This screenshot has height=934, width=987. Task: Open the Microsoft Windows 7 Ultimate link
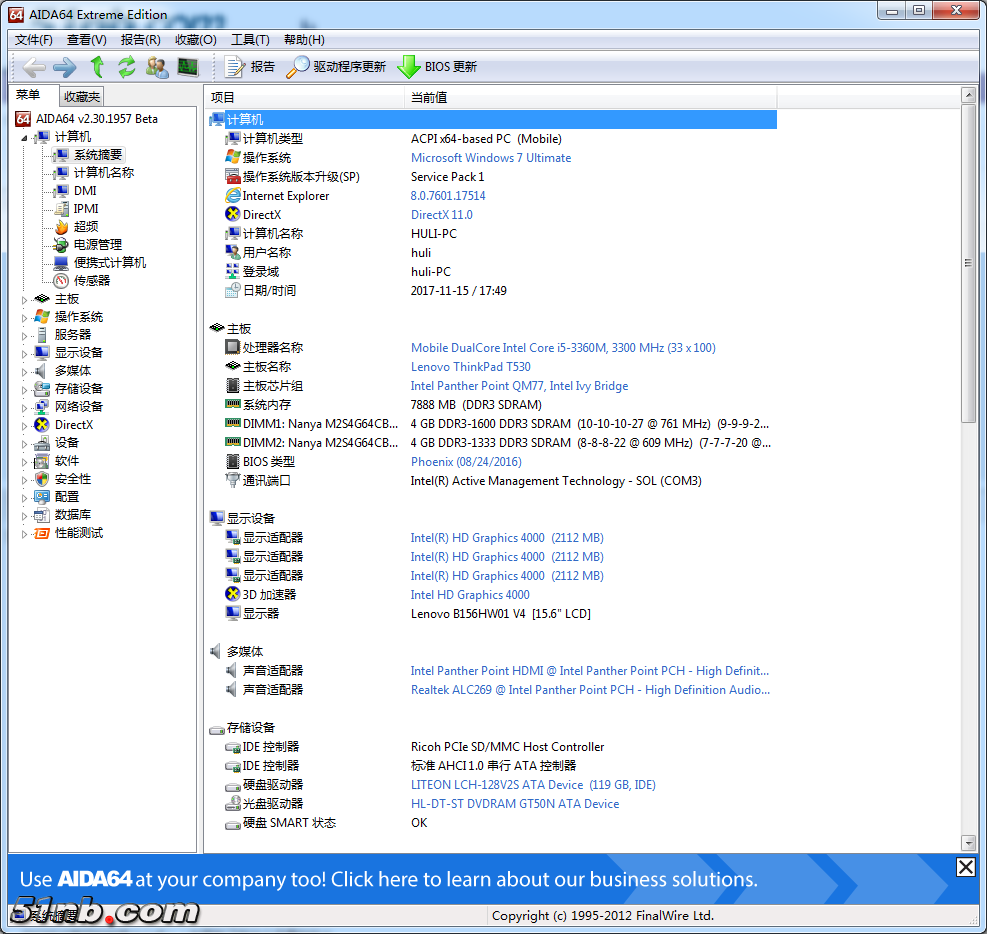(x=491, y=158)
